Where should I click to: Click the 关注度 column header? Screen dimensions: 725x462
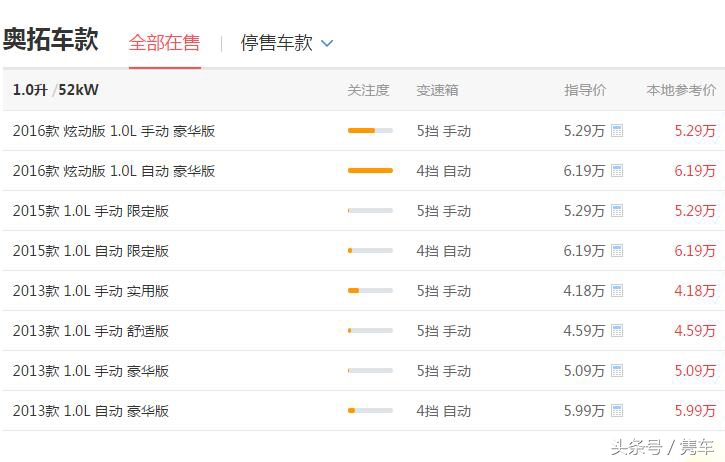pos(368,90)
